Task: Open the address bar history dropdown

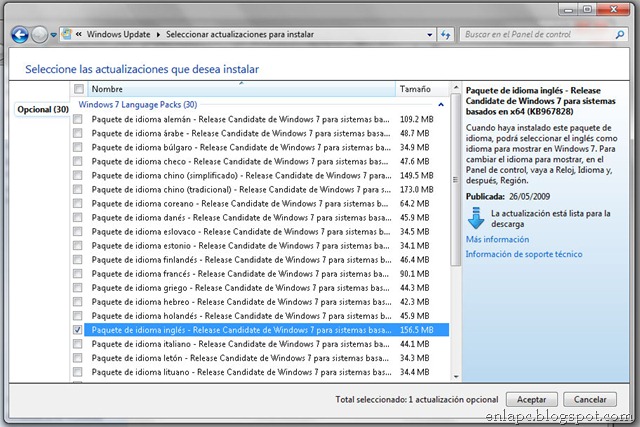Action: [429, 35]
